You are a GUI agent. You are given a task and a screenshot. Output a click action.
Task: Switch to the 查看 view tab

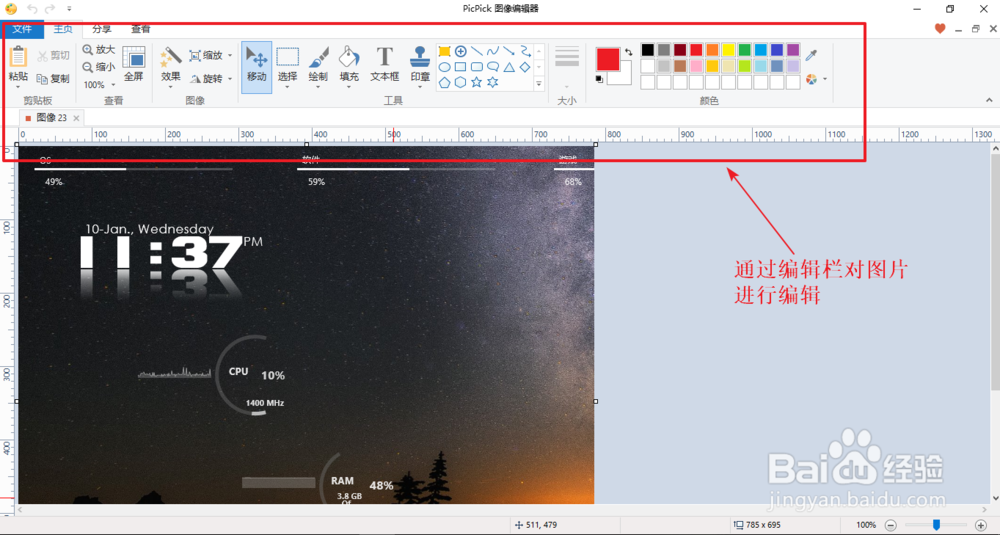tap(141, 29)
